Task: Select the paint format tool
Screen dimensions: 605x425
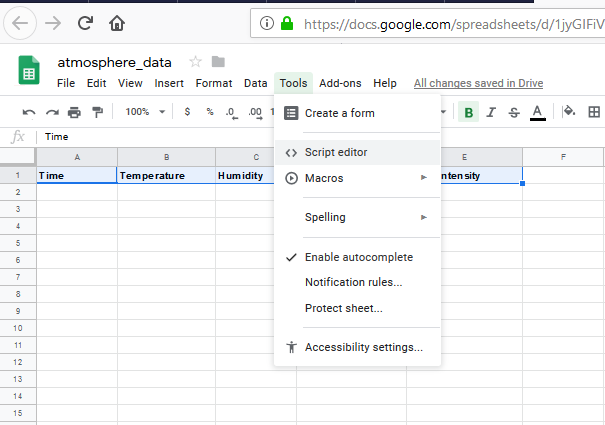Action: (97, 112)
